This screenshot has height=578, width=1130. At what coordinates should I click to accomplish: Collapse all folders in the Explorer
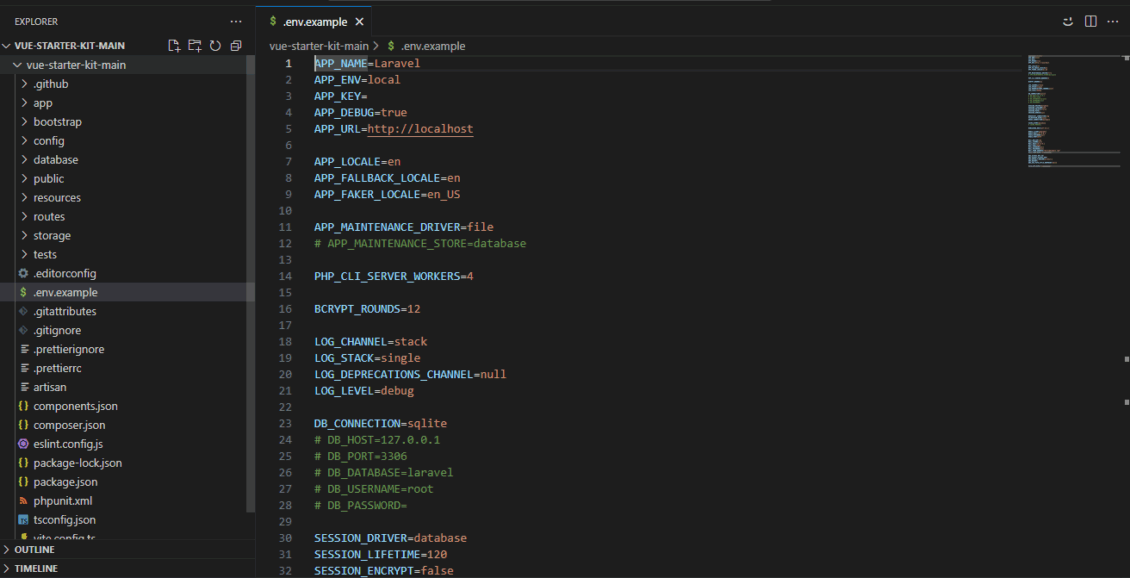[236, 45]
